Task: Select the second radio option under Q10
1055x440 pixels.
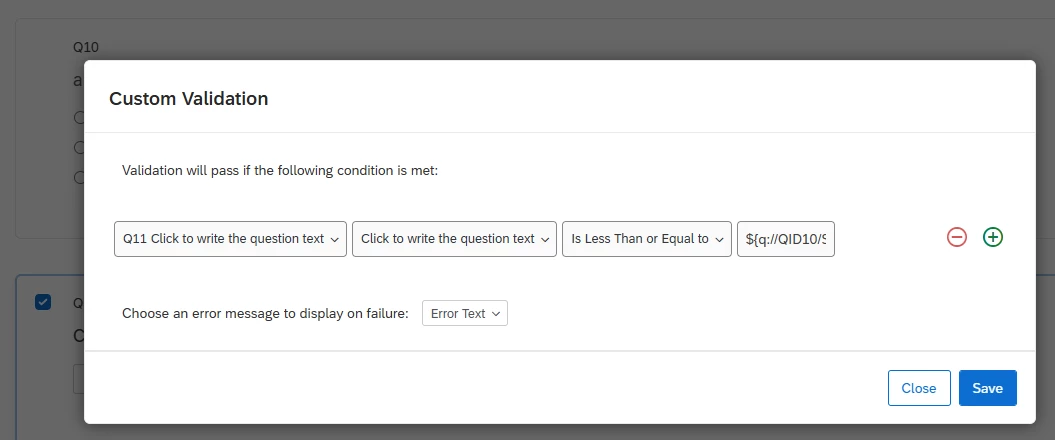Action: click(x=78, y=148)
